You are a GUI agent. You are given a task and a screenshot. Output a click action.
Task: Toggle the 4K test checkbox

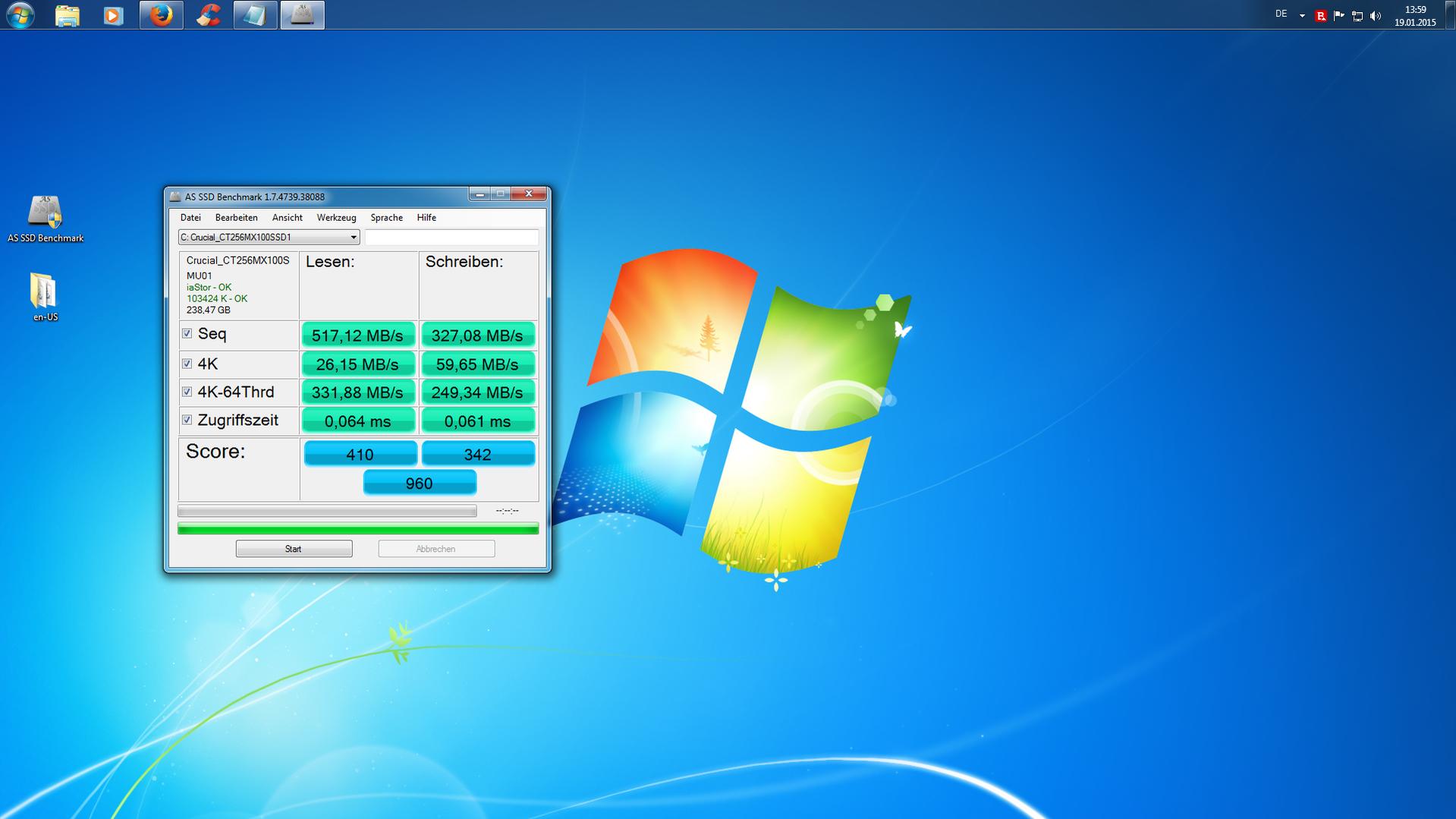click(x=187, y=364)
